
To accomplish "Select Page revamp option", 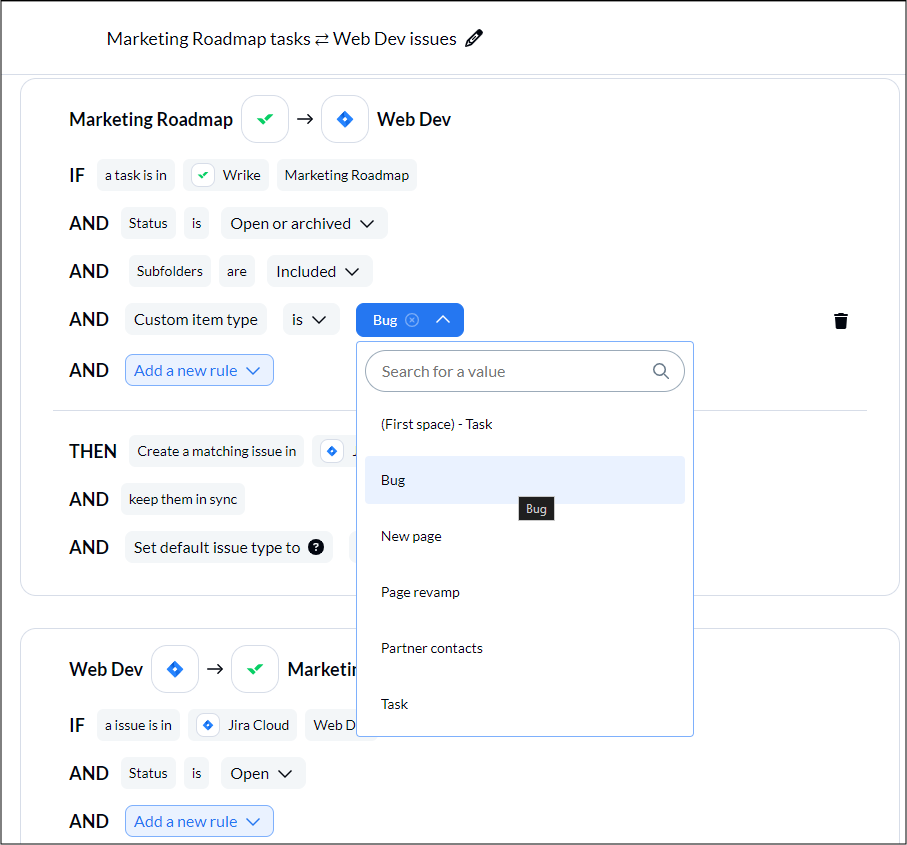I will [x=525, y=592].
